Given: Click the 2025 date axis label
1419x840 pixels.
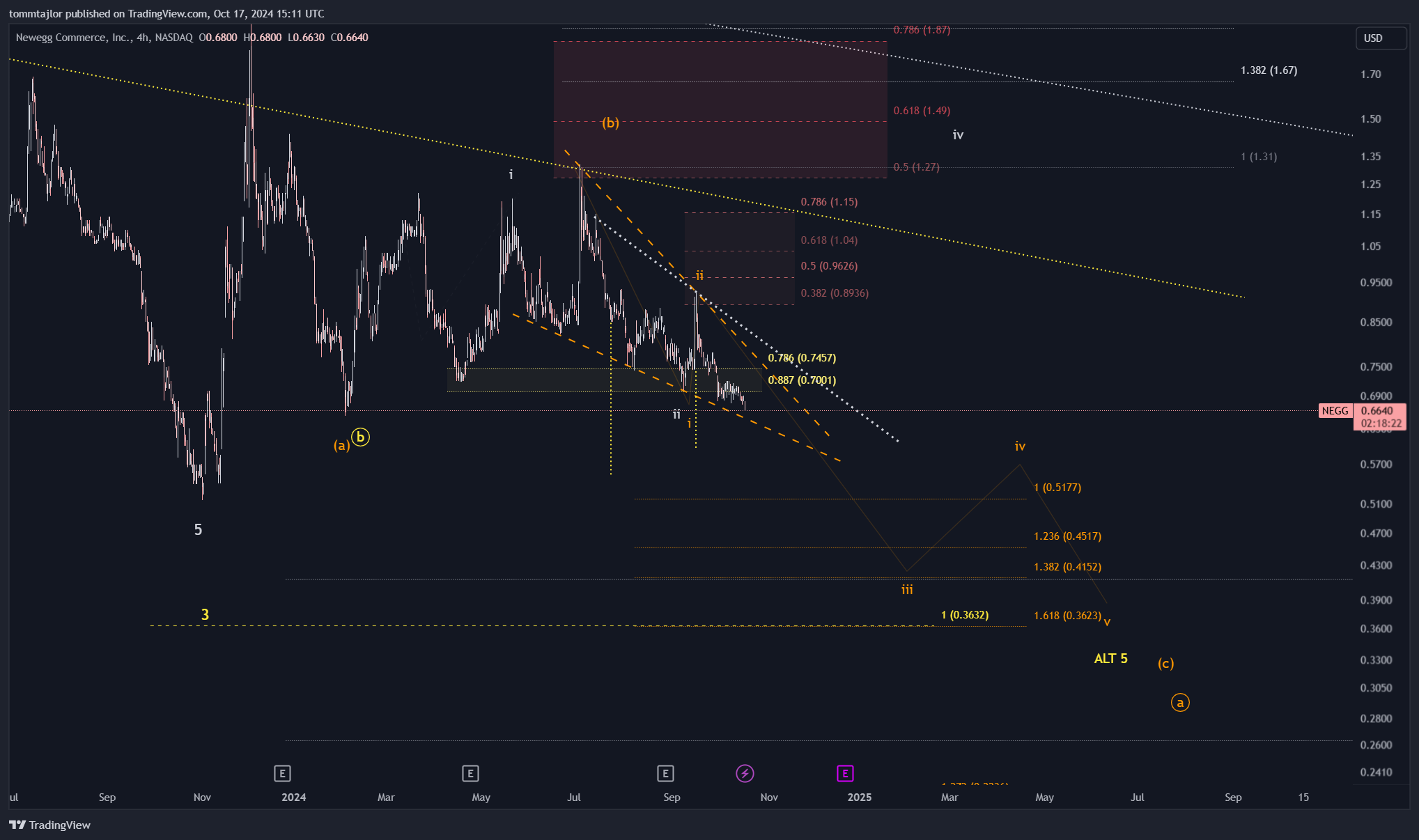Looking at the screenshot, I should click(x=860, y=798).
